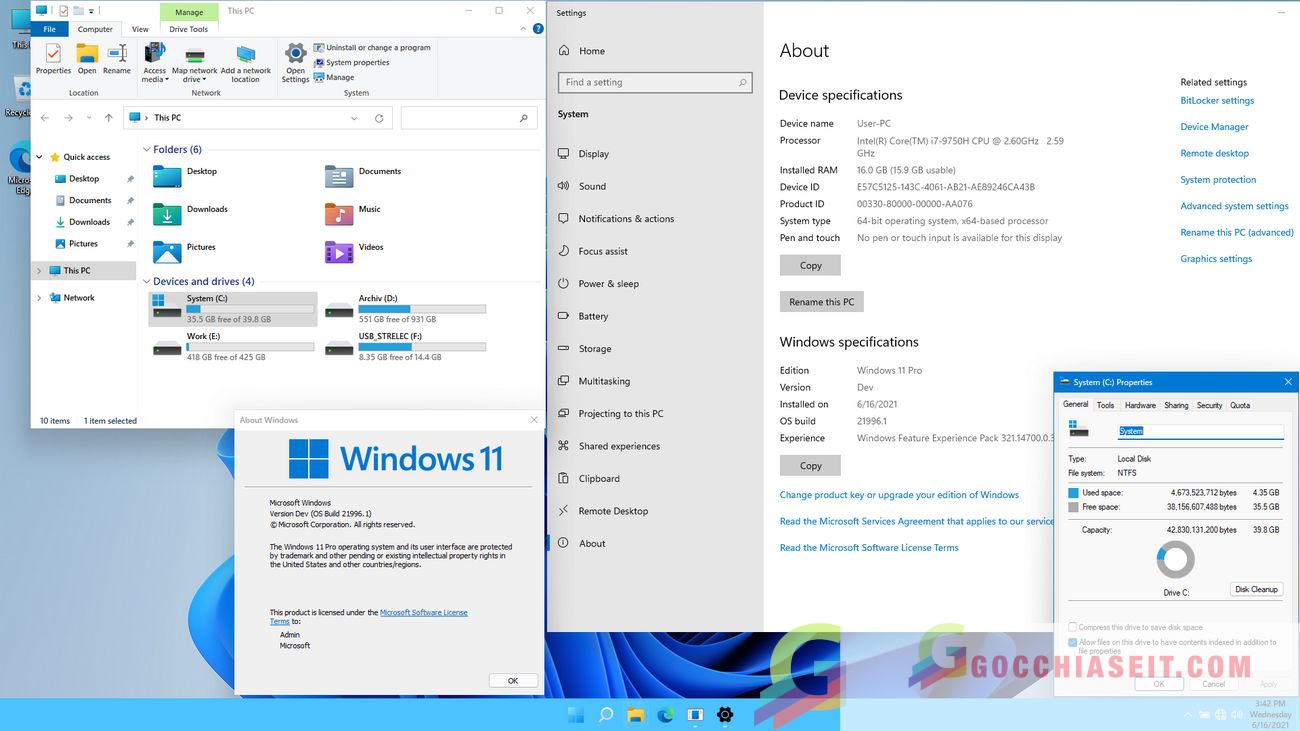Open Microsoft Edge from the taskbar

[x=665, y=715]
